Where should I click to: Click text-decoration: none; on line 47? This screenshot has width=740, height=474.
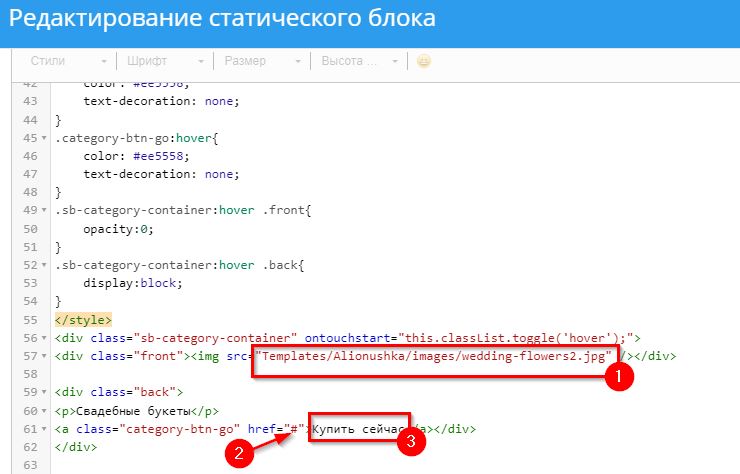[161, 174]
